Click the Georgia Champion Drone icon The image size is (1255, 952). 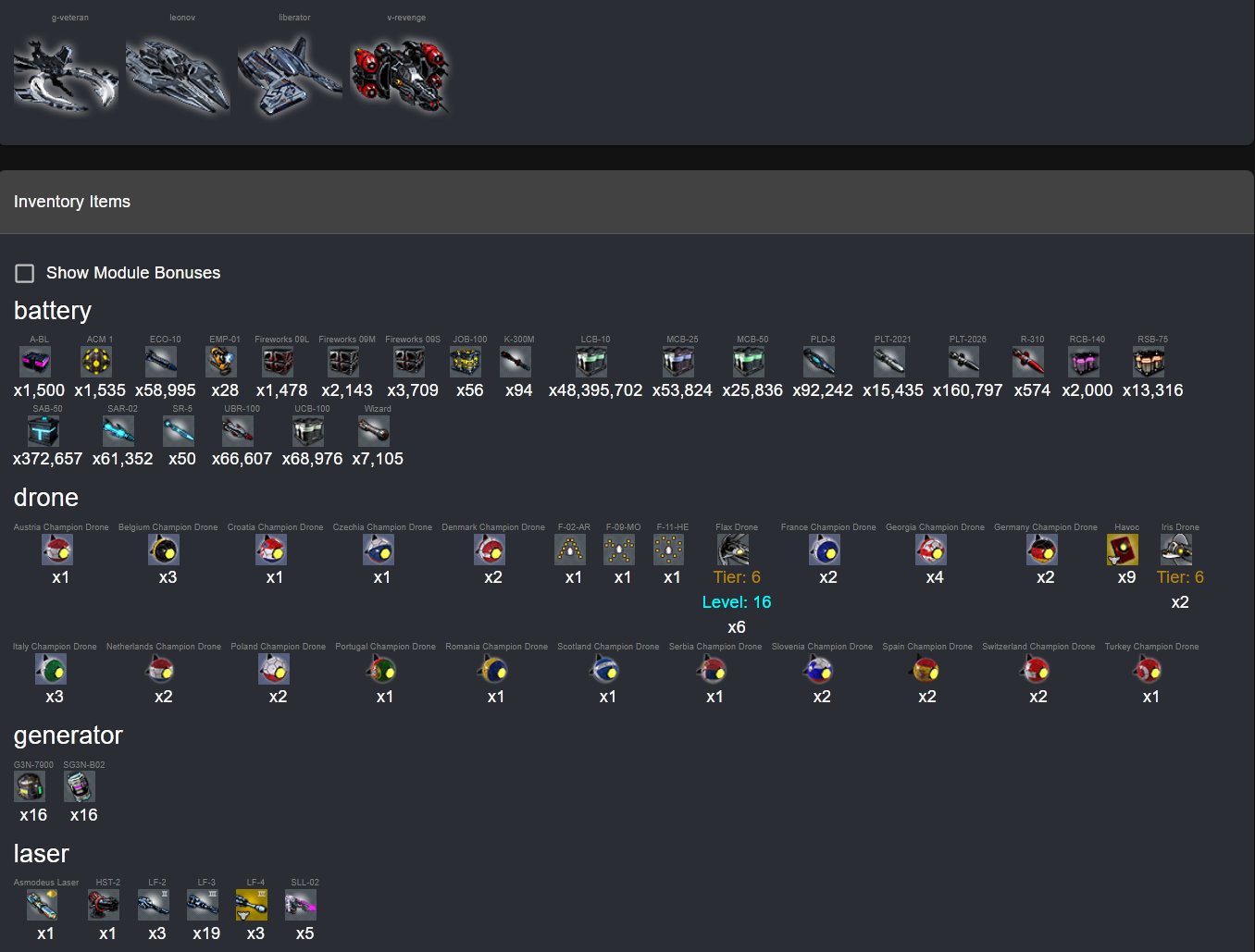coord(931,550)
